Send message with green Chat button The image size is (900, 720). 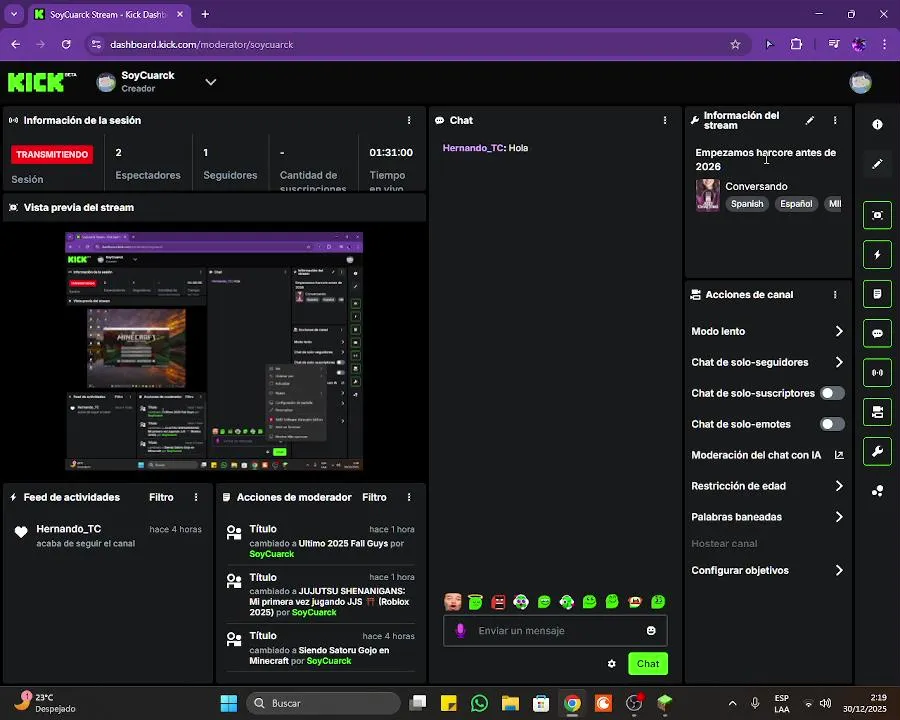648,664
